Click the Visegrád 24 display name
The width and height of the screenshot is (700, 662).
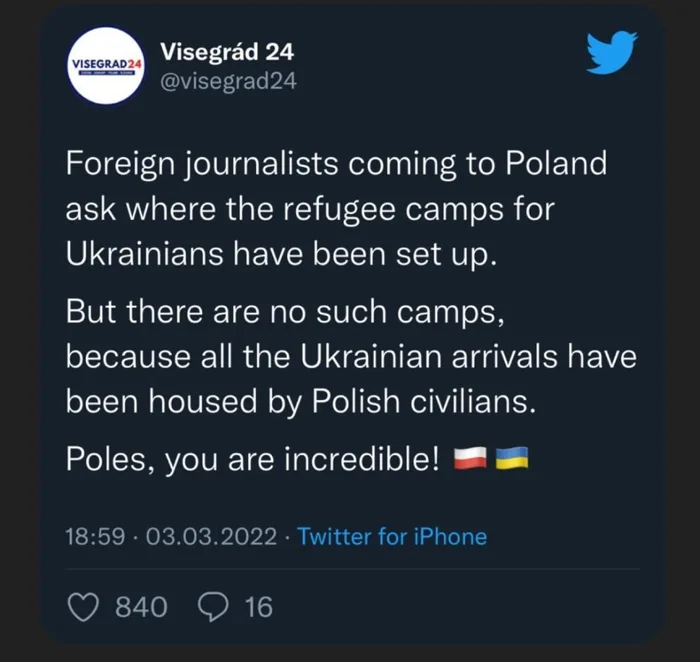[x=226, y=51]
